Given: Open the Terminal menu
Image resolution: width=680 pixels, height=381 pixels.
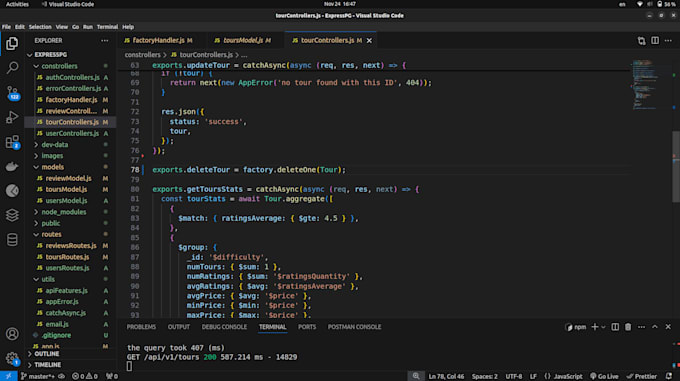Looking at the screenshot, I should [x=107, y=27].
